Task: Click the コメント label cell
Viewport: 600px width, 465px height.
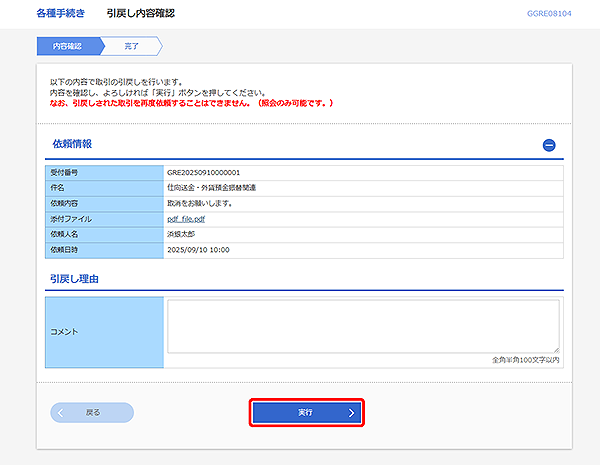Action: tap(104, 332)
